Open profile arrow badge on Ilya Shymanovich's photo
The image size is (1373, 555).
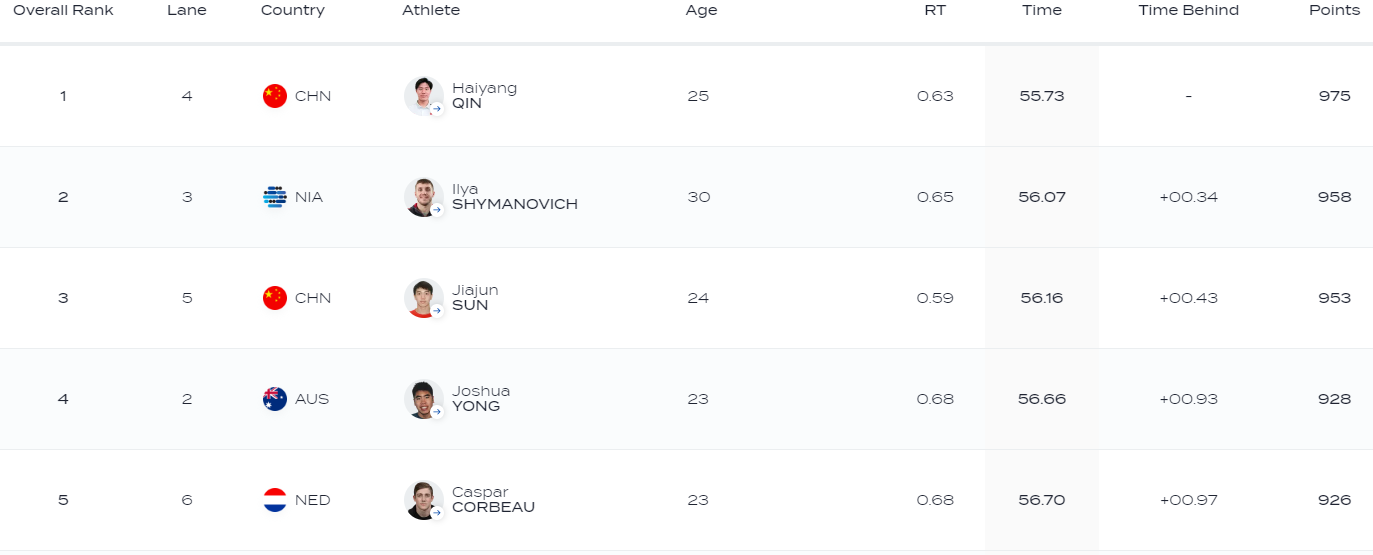(x=437, y=210)
